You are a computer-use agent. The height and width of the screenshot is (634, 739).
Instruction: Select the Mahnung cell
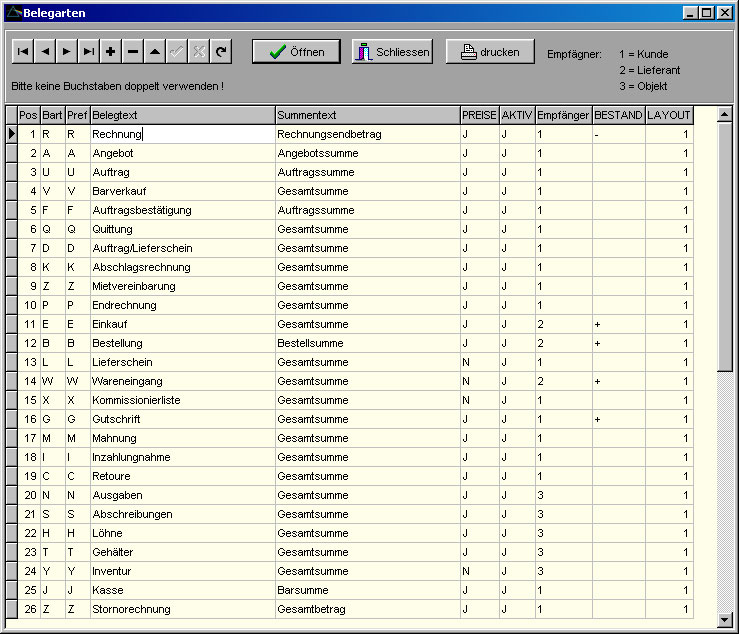pyautogui.click(x=182, y=438)
